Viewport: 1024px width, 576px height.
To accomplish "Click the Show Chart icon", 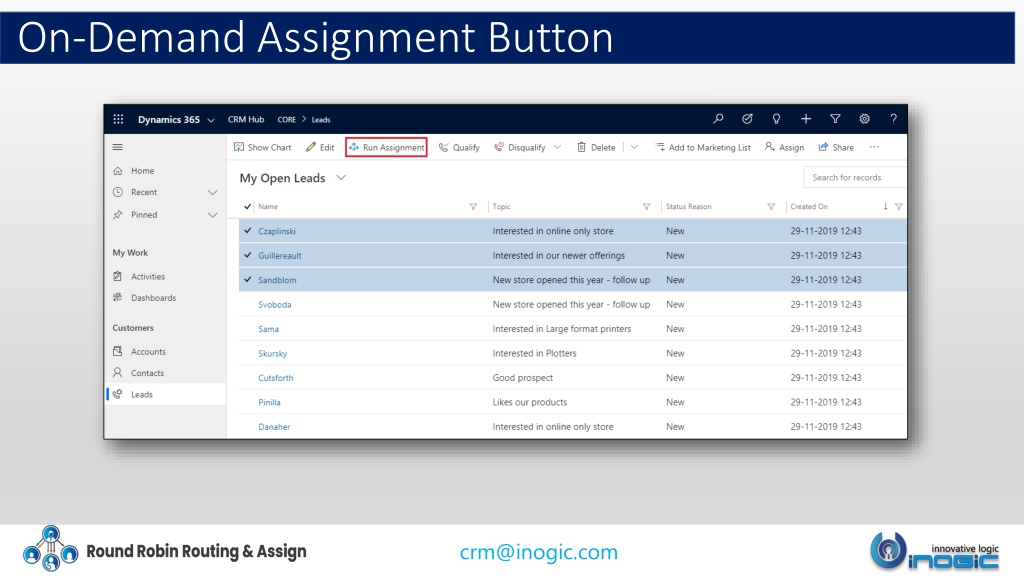I will tap(239, 147).
